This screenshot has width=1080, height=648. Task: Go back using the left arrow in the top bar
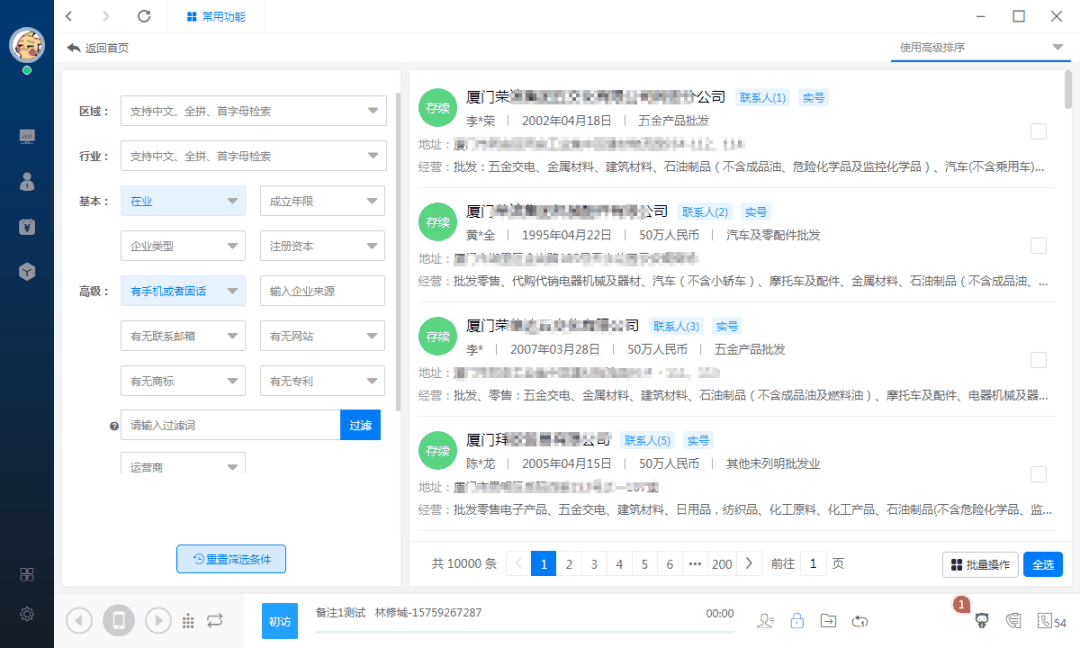tap(69, 16)
